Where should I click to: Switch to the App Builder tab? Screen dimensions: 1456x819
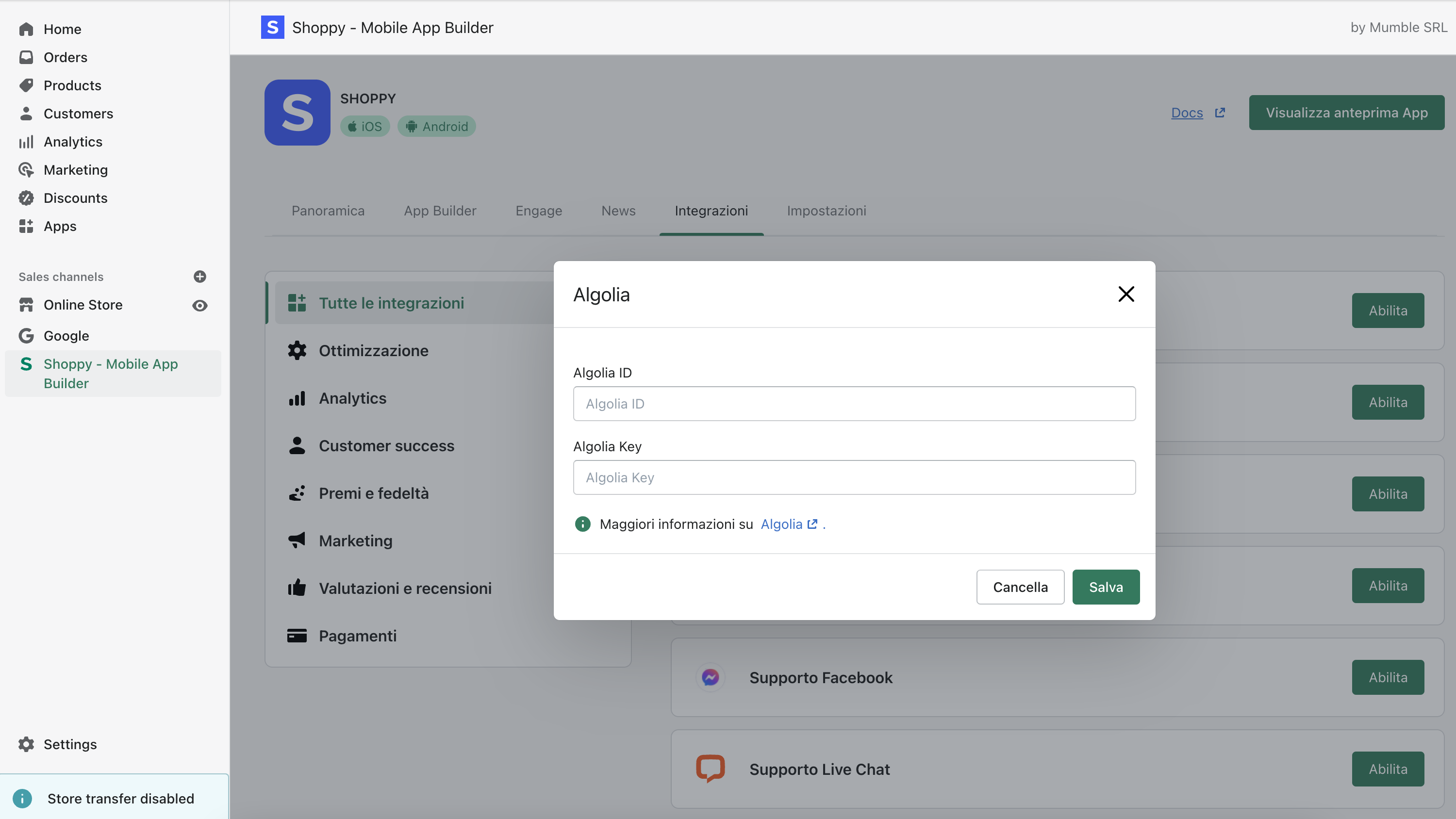[440, 211]
